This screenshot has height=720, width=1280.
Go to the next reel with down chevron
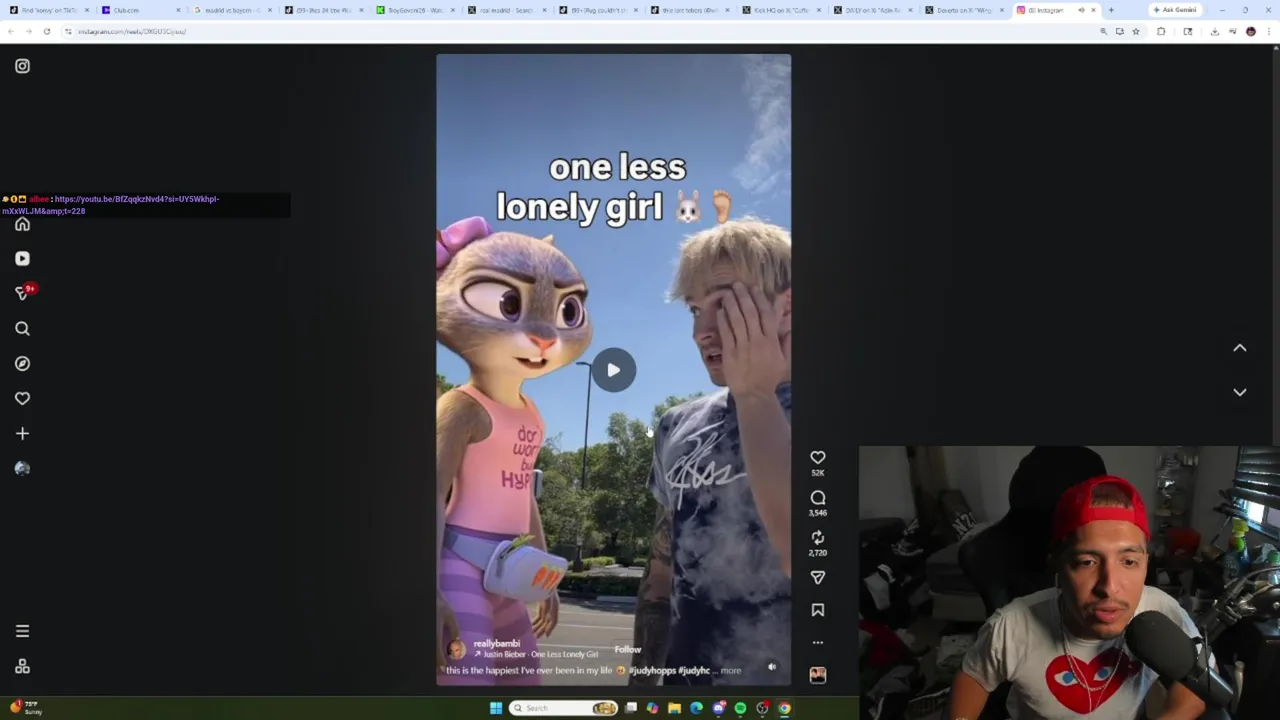(1239, 392)
